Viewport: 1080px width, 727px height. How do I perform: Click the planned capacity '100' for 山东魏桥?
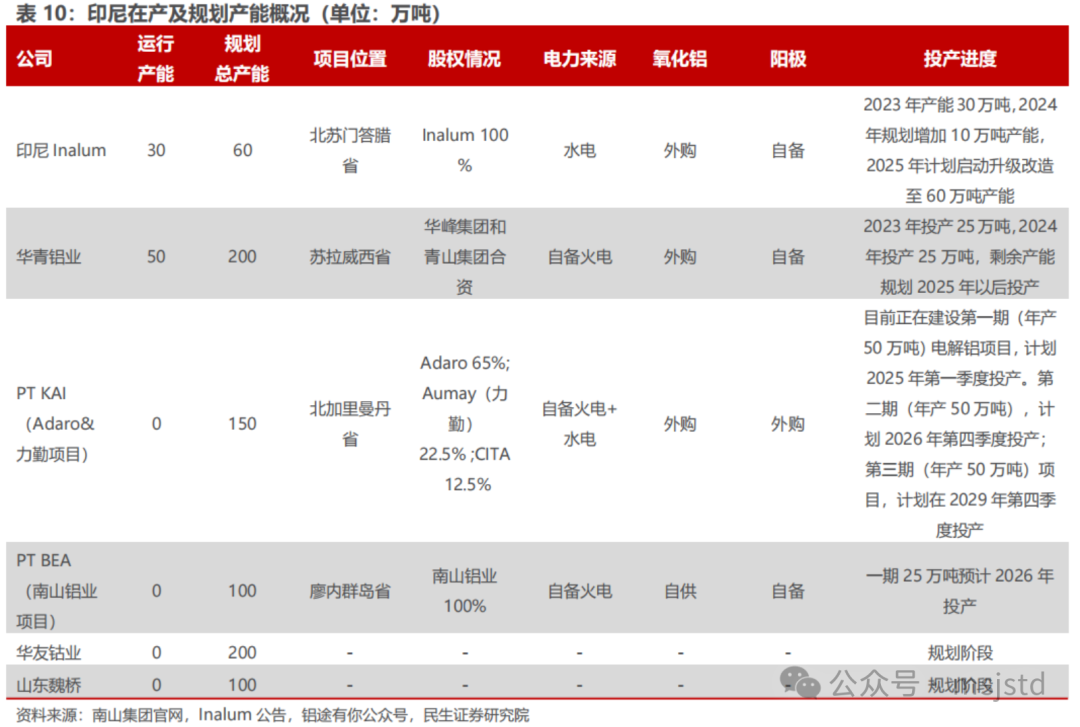242,685
